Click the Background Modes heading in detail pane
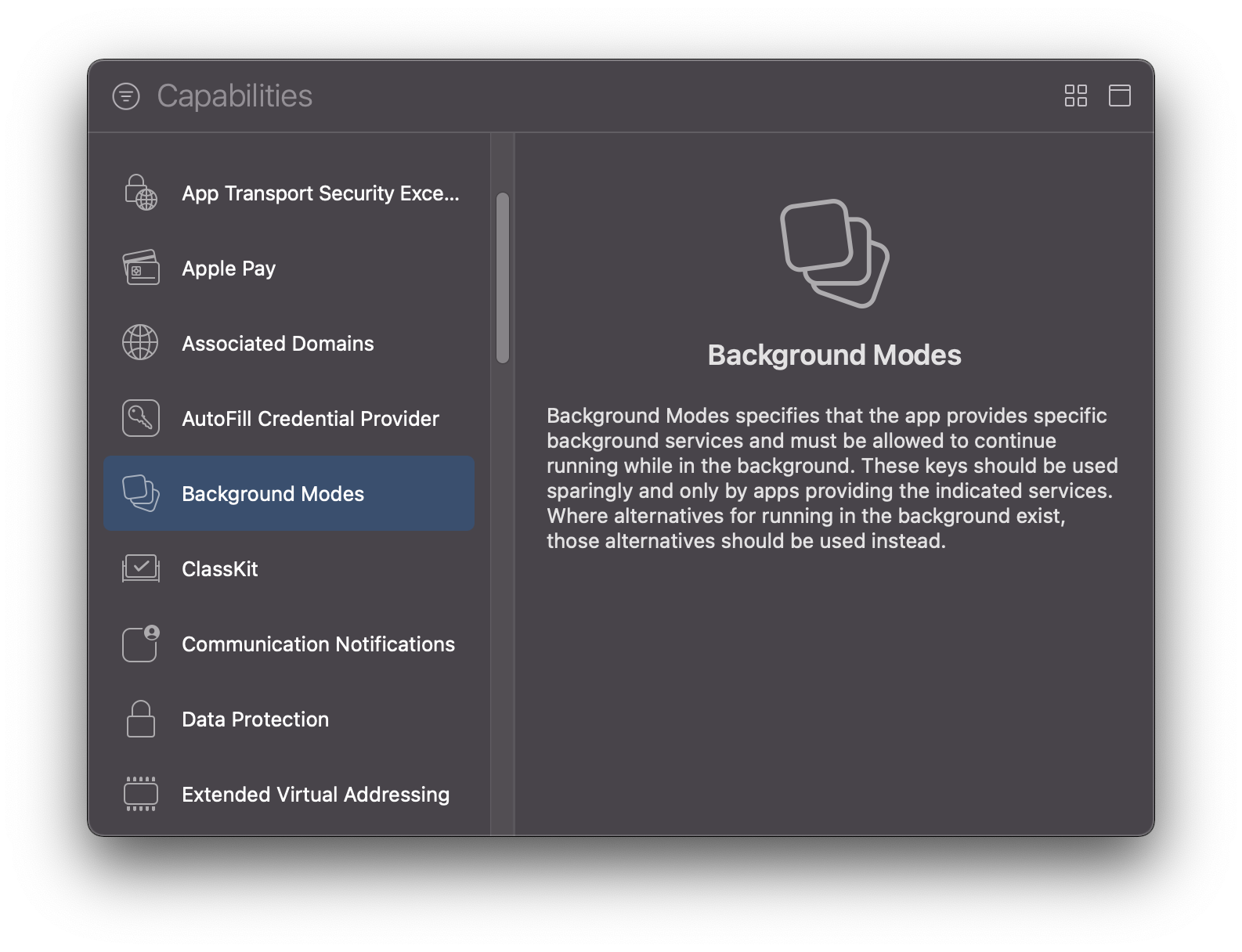The image size is (1242, 952). click(x=835, y=355)
